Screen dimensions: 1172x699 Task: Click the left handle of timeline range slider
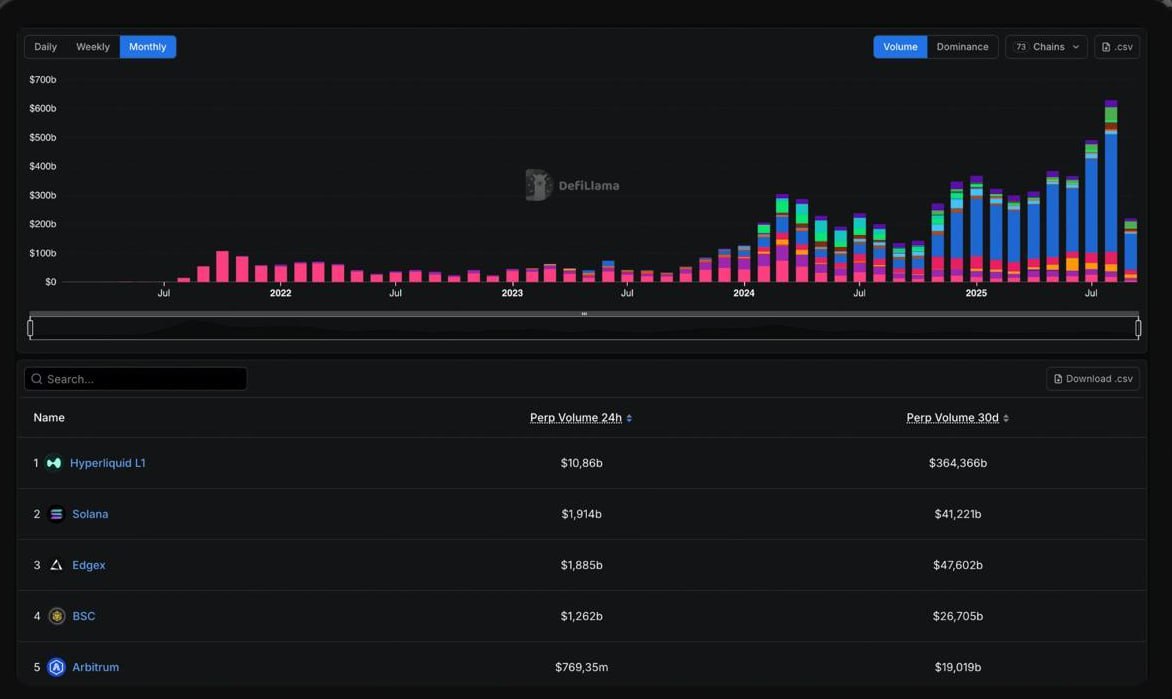pos(30,328)
